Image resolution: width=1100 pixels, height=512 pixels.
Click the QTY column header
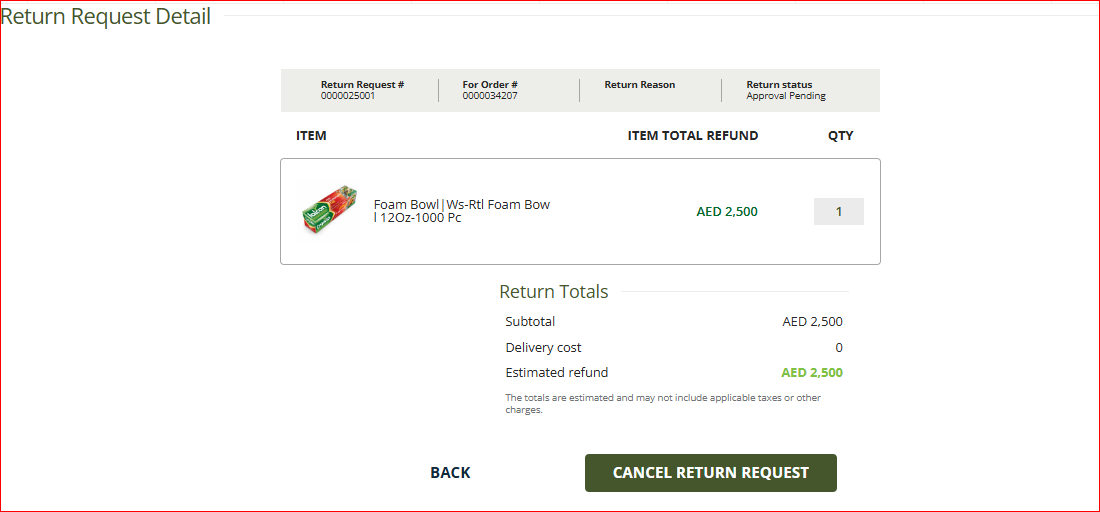coord(840,136)
